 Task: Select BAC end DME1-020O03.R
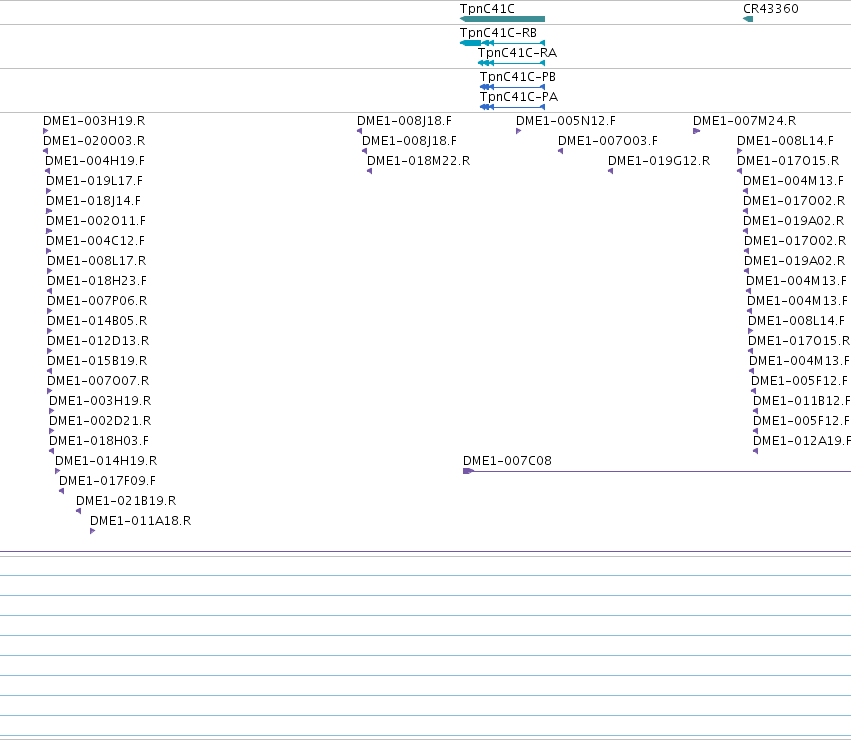click(94, 141)
